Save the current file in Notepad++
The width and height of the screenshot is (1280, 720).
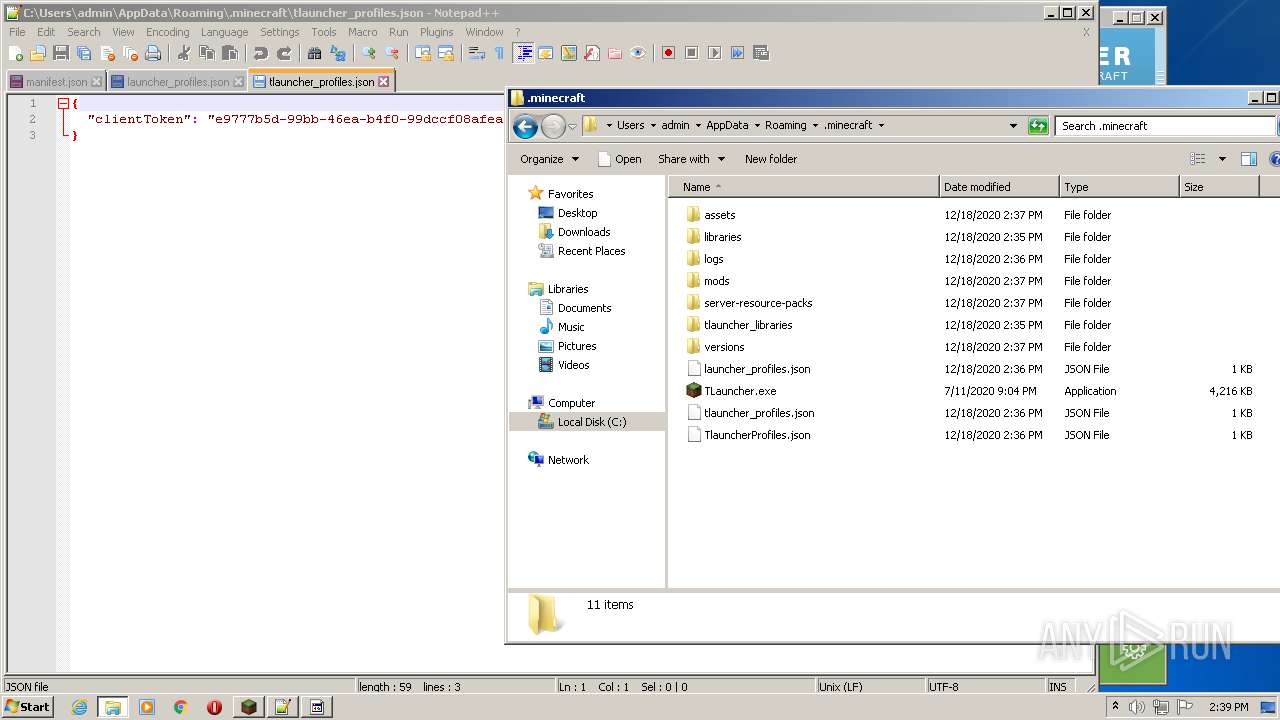pyautogui.click(x=61, y=53)
